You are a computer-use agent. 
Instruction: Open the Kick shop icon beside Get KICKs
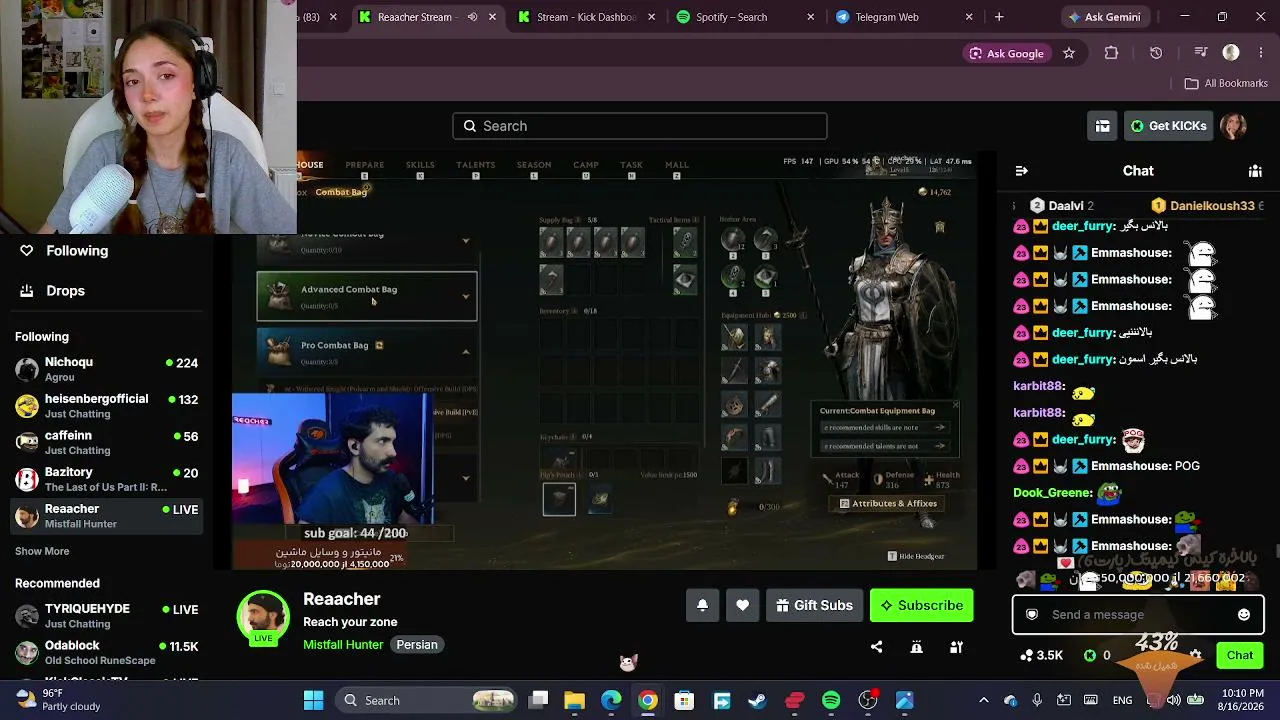tap(1102, 126)
